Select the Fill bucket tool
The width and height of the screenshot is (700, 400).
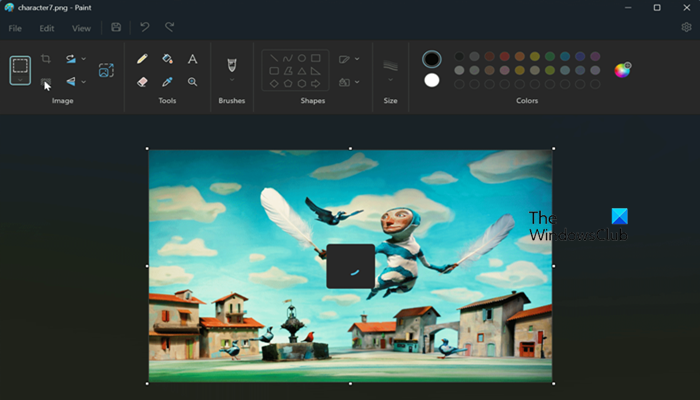167,58
